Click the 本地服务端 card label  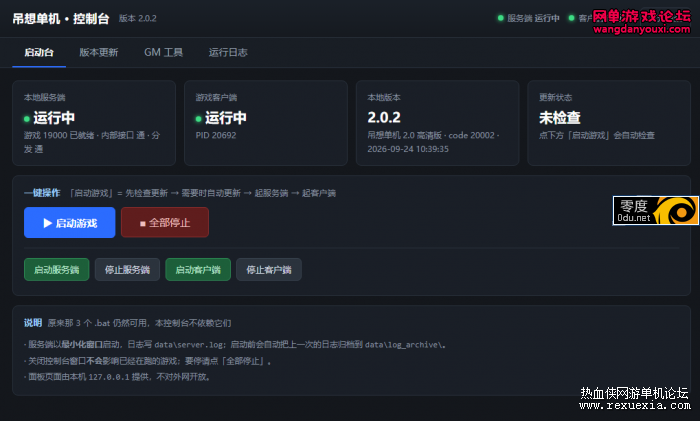tap(45, 97)
